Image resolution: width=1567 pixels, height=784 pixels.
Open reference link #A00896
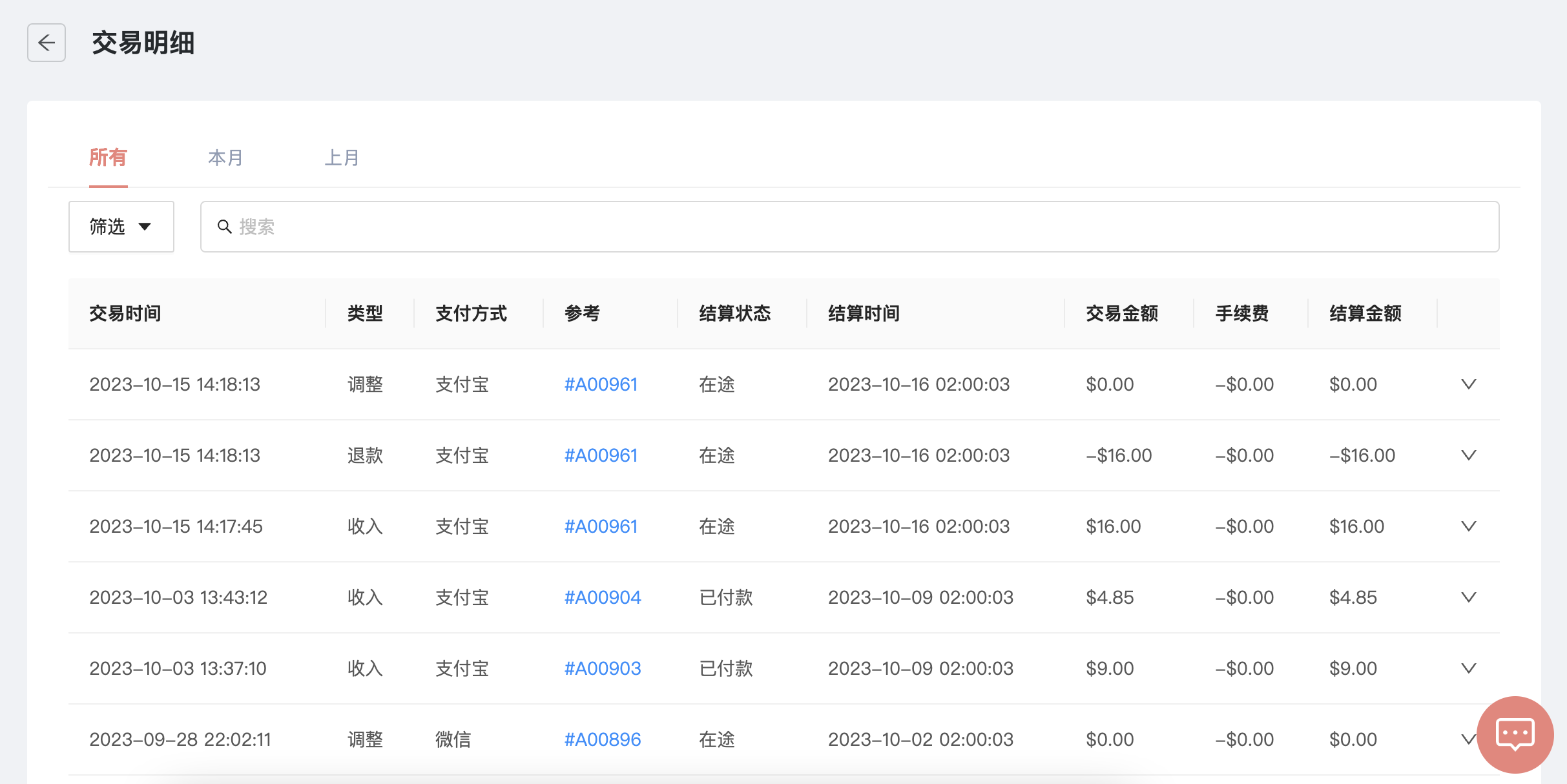603,740
